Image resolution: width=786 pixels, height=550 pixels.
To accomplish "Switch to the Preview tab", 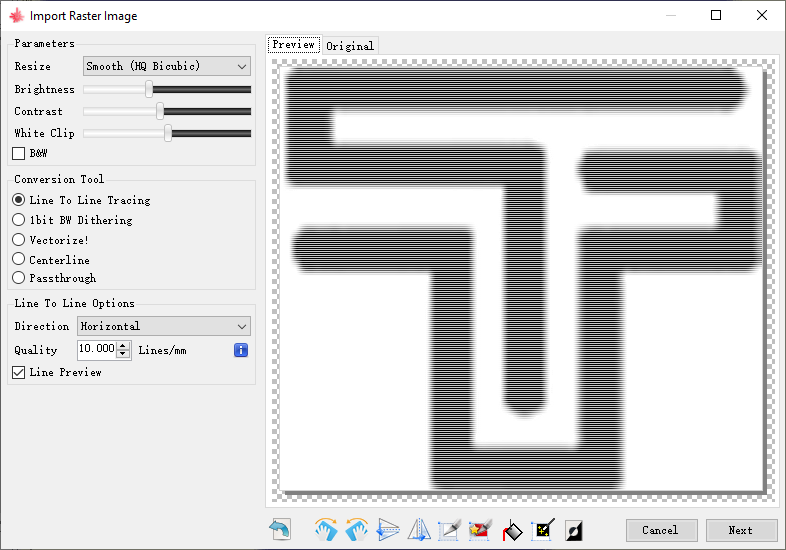I will [x=294, y=45].
